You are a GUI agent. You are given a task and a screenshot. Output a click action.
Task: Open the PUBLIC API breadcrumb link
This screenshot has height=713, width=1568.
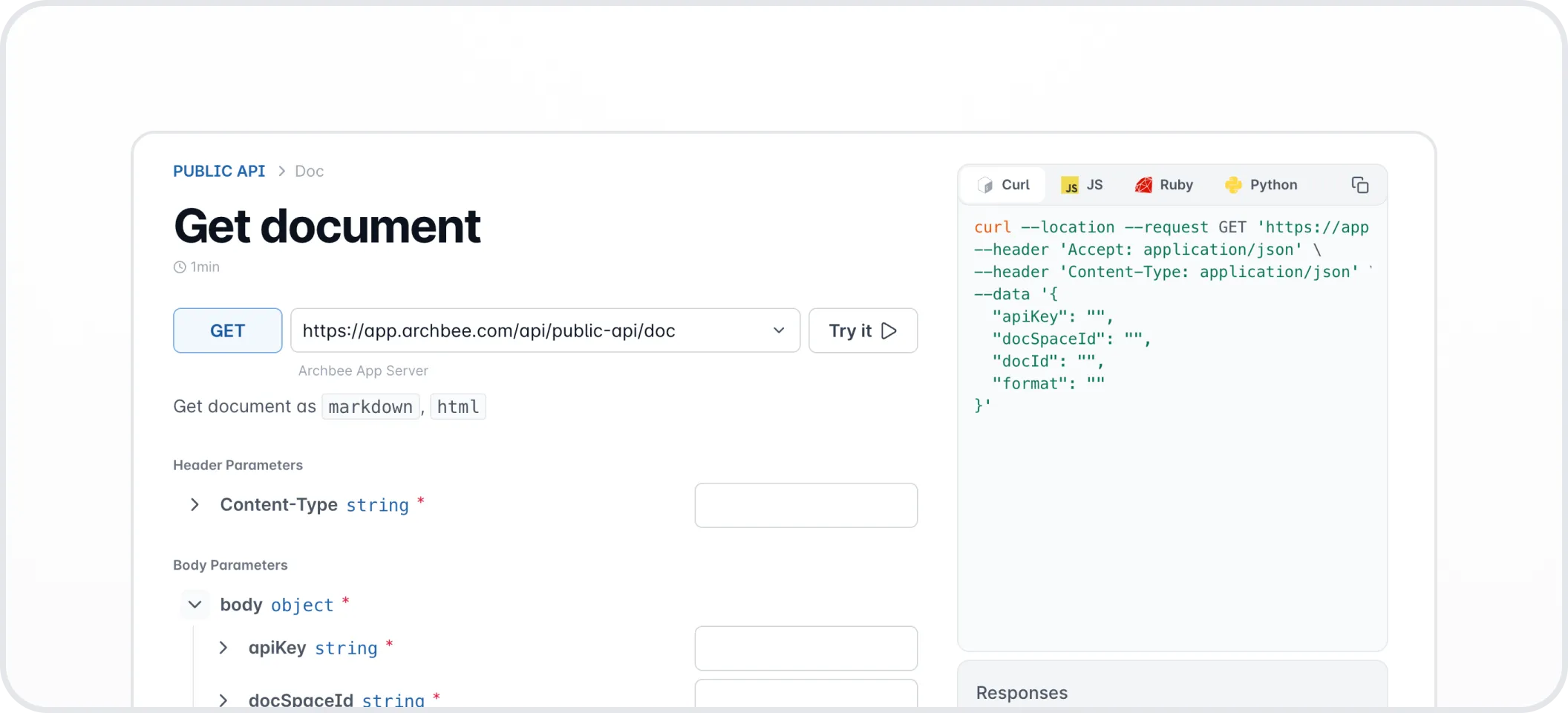[x=219, y=172]
